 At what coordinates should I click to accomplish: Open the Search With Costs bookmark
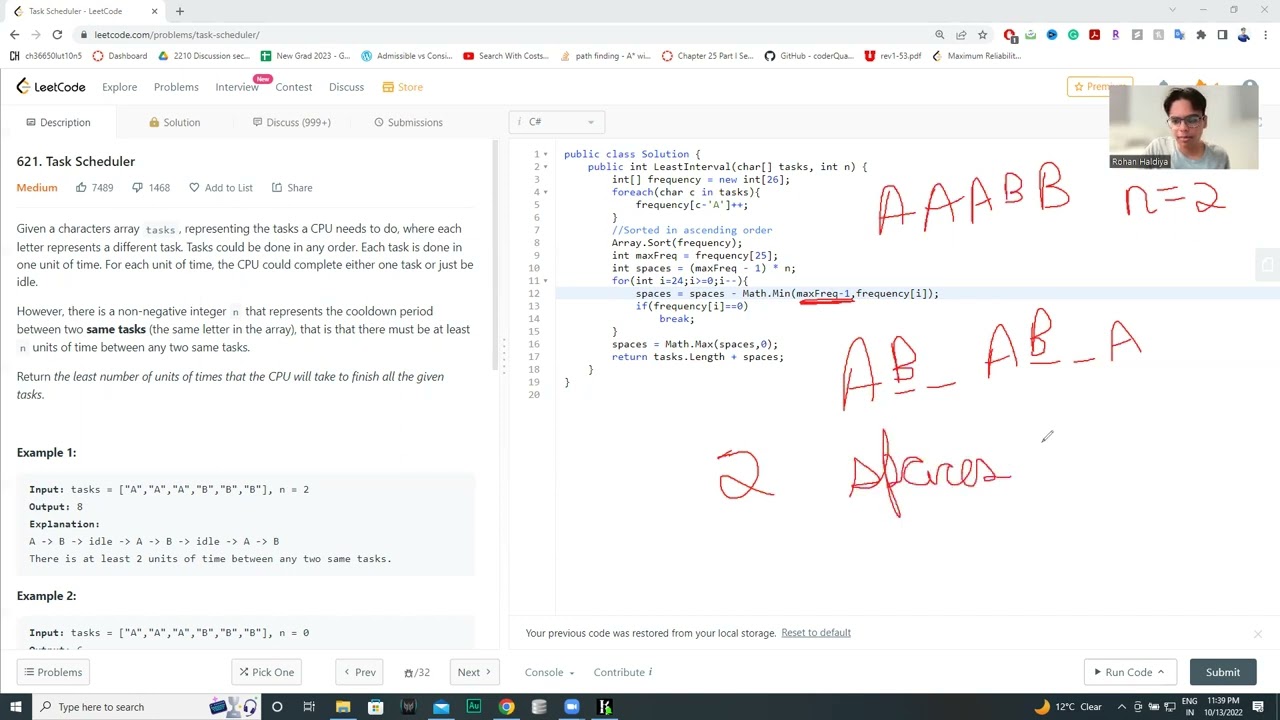(x=508, y=56)
